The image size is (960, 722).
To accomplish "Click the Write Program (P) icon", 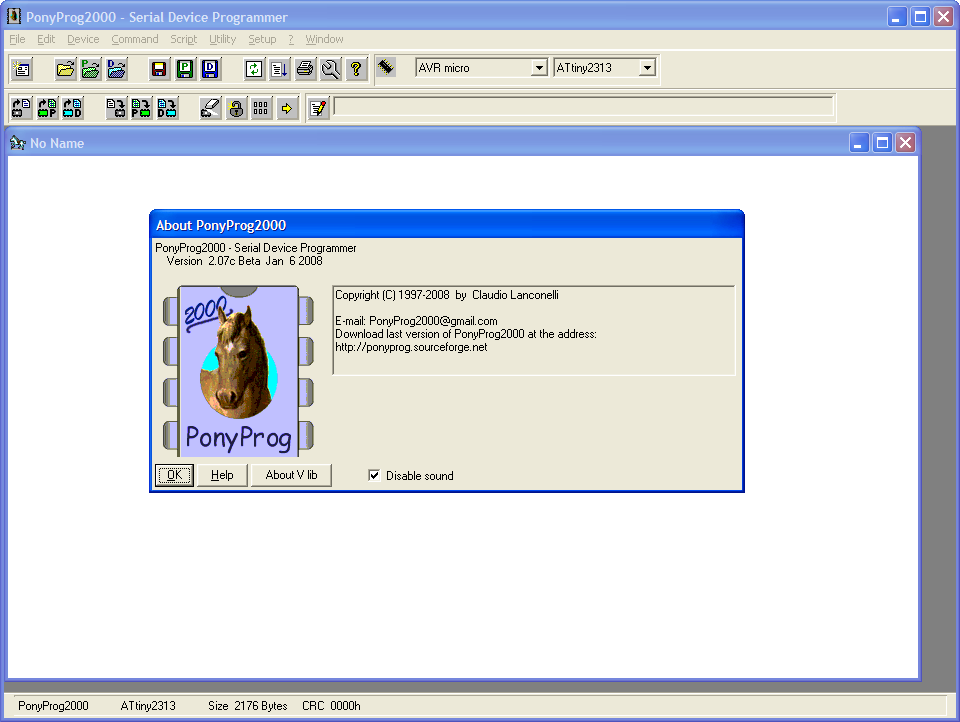I will tap(141, 108).
